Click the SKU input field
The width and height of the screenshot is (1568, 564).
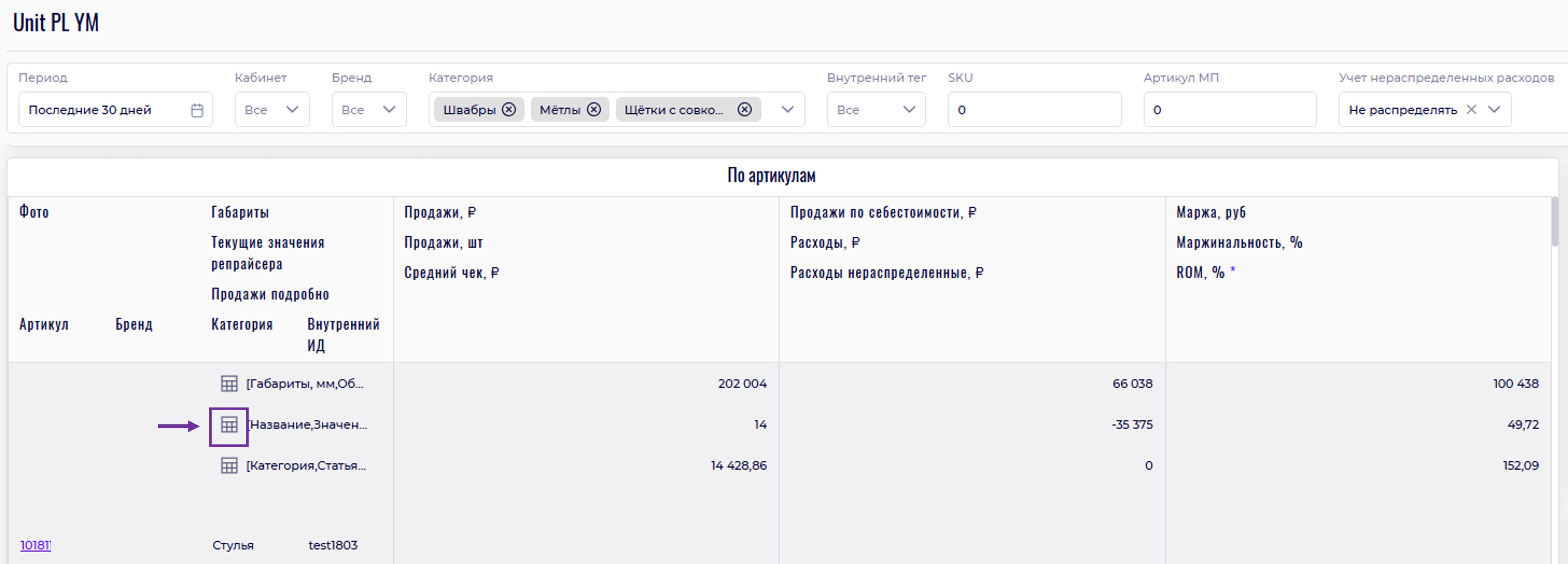tap(1033, 109)
